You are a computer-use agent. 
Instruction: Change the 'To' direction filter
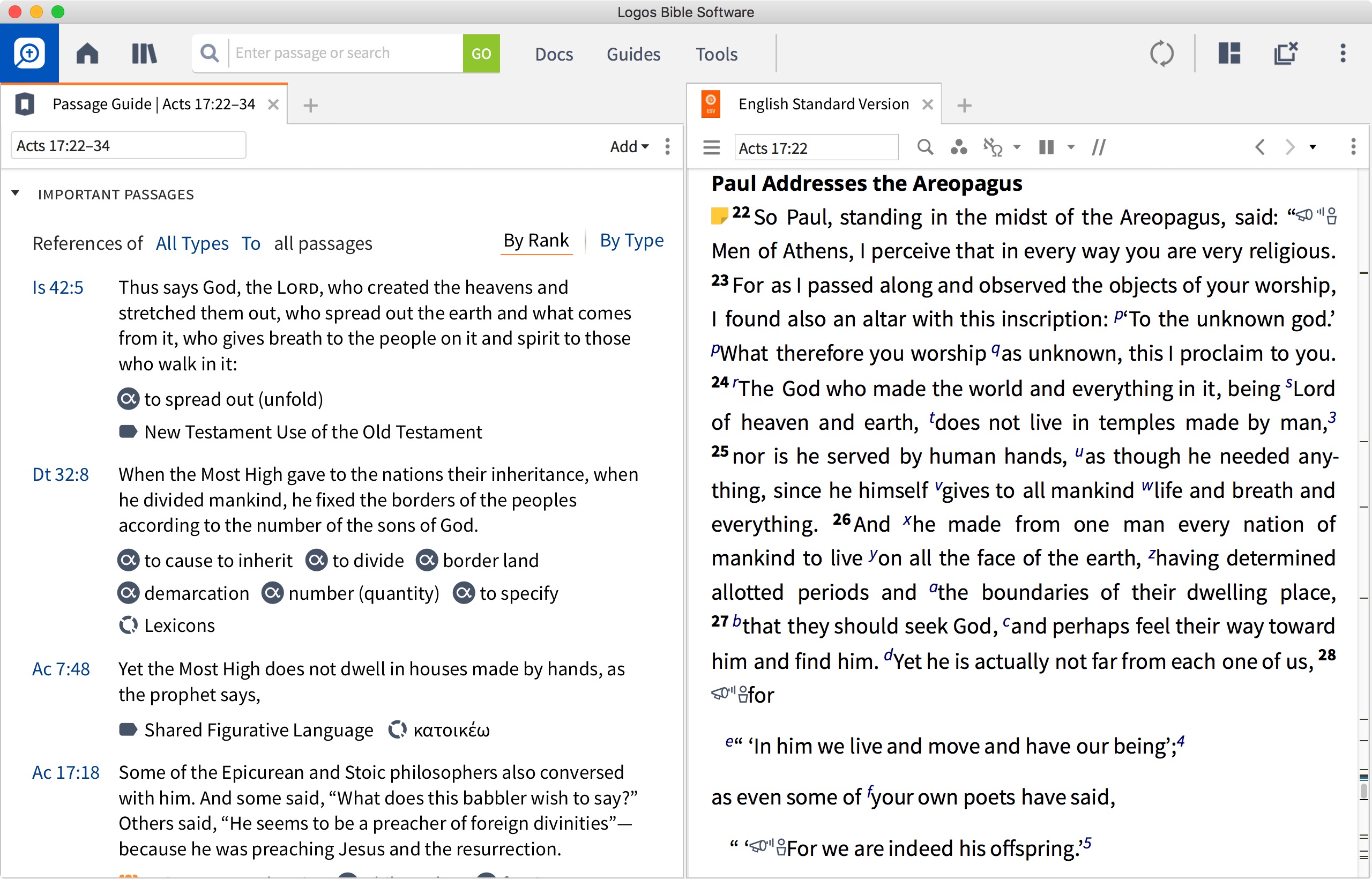pos(250,244)
